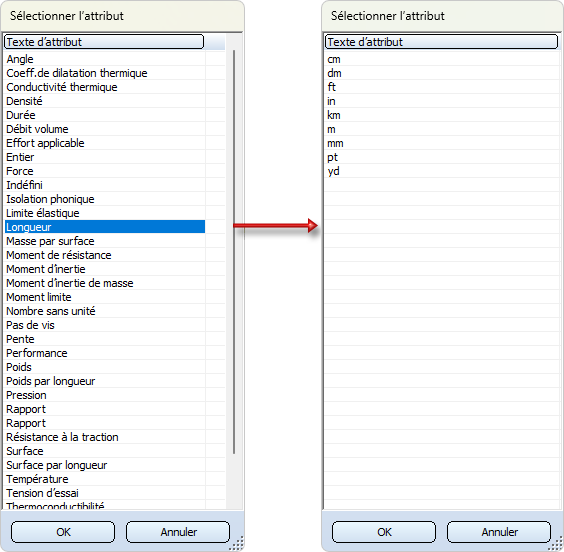Choose the mm unit
Screen dimensions: 564x552
click(x=442, y=143)
